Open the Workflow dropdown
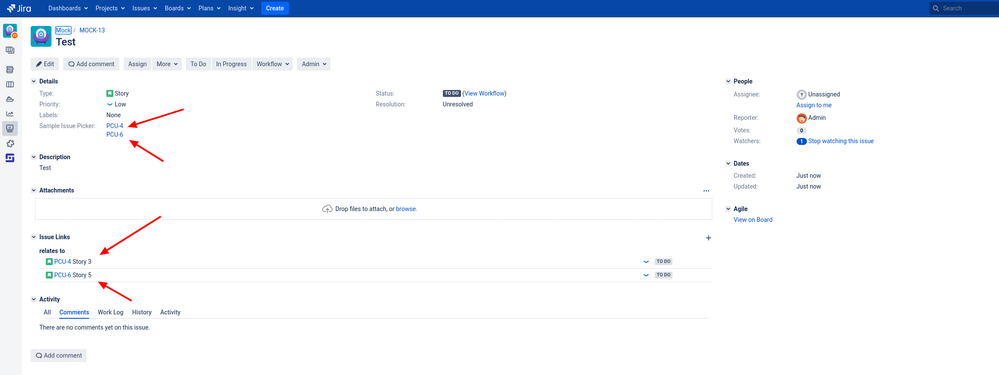This screenshot has height=375, width=999. click(x=273, y=64)
